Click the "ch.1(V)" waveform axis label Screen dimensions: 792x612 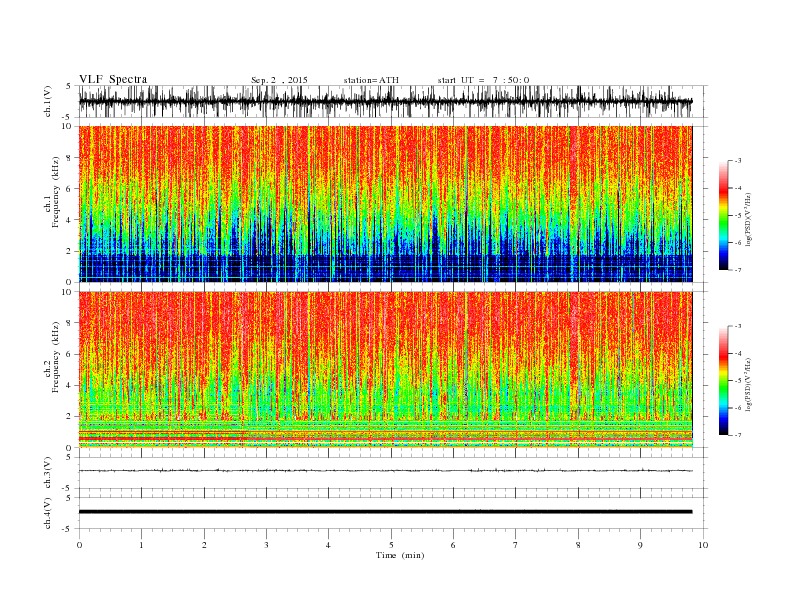[x=48, y=101]
